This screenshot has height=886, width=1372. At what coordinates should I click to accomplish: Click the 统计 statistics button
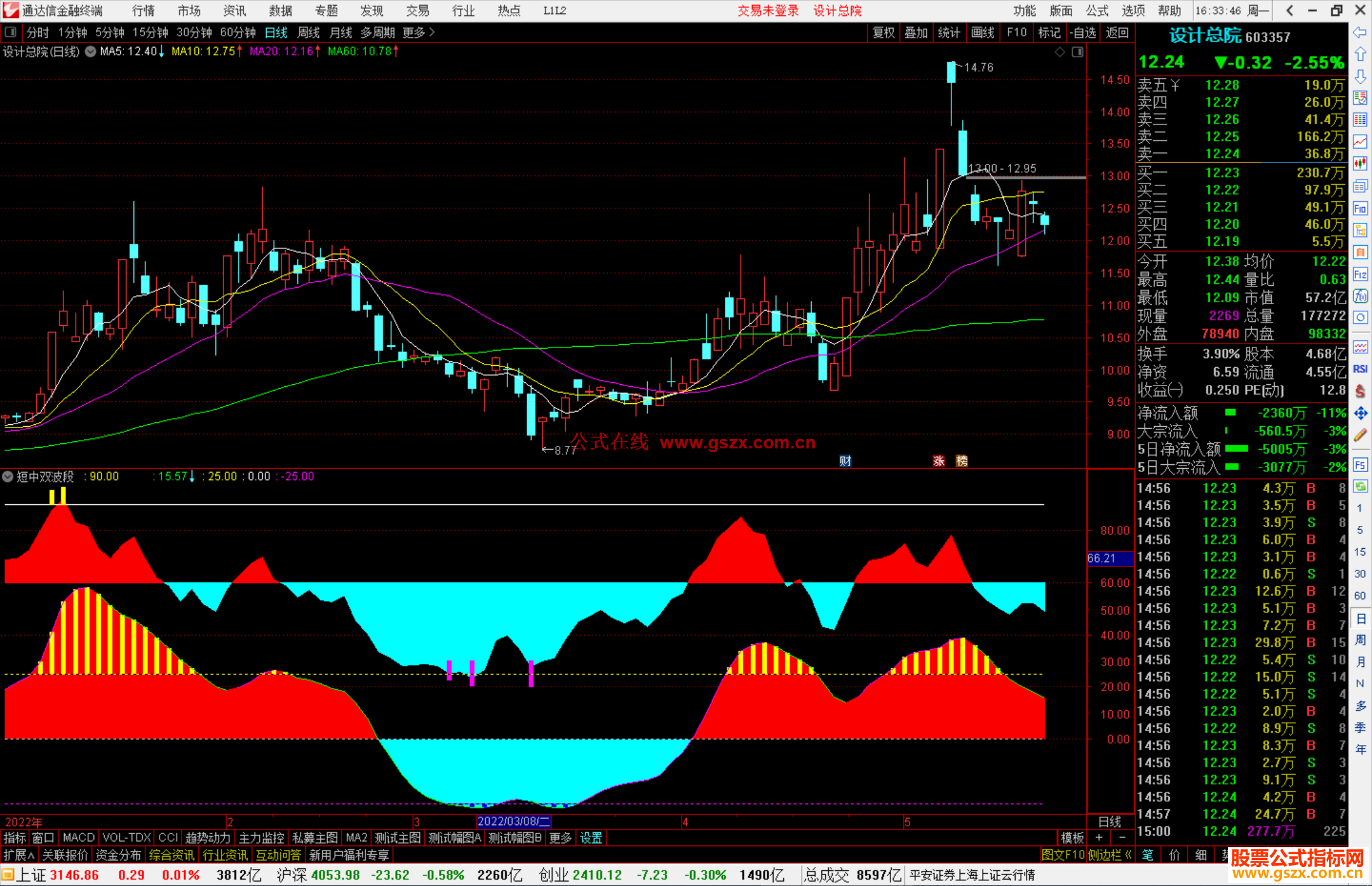(949, 32)
